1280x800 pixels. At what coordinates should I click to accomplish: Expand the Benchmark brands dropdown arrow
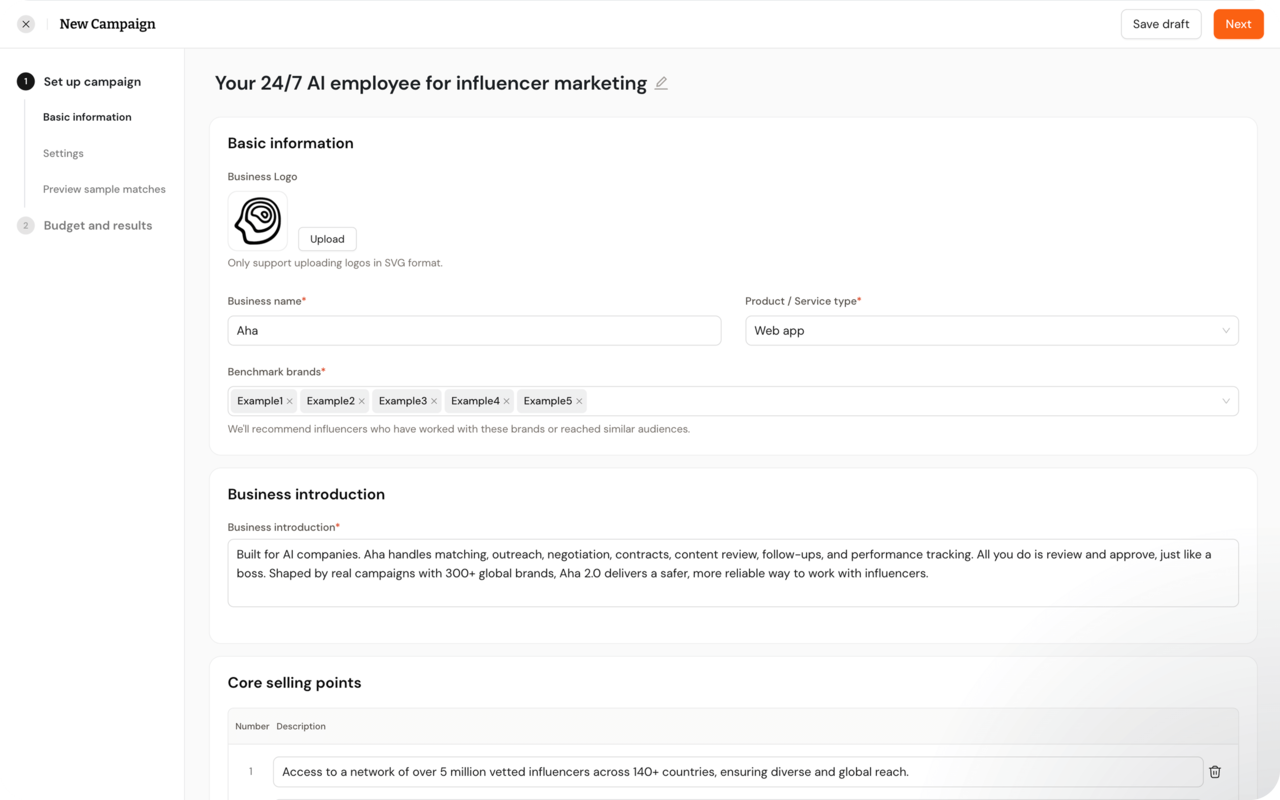pos(1226,401)
